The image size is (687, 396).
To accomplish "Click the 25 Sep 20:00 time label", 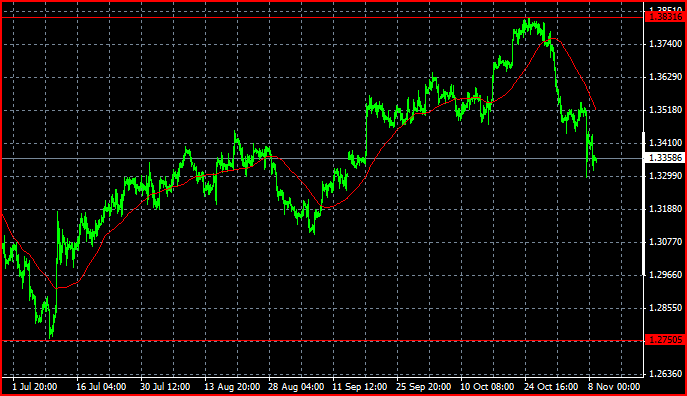I will coord(424,387).
